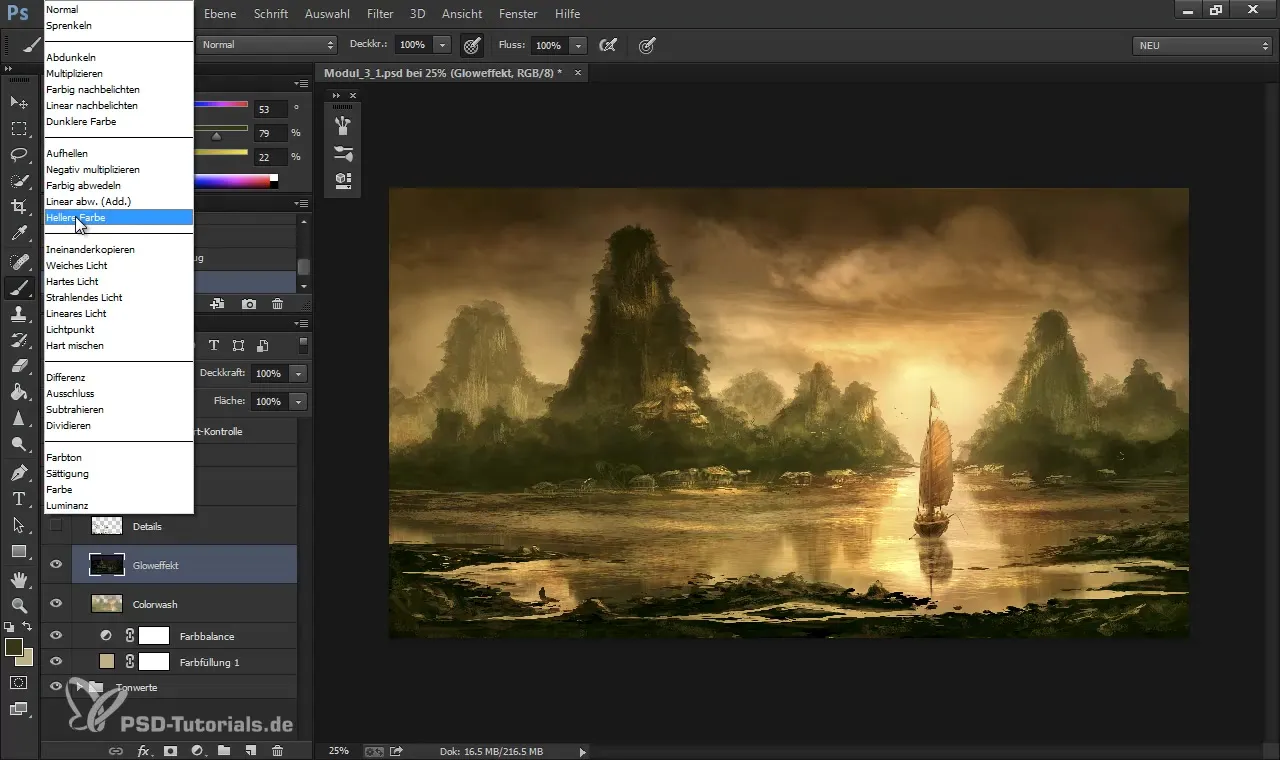
Task: Toggle the layer filter switch
Action: coord(303,346)
